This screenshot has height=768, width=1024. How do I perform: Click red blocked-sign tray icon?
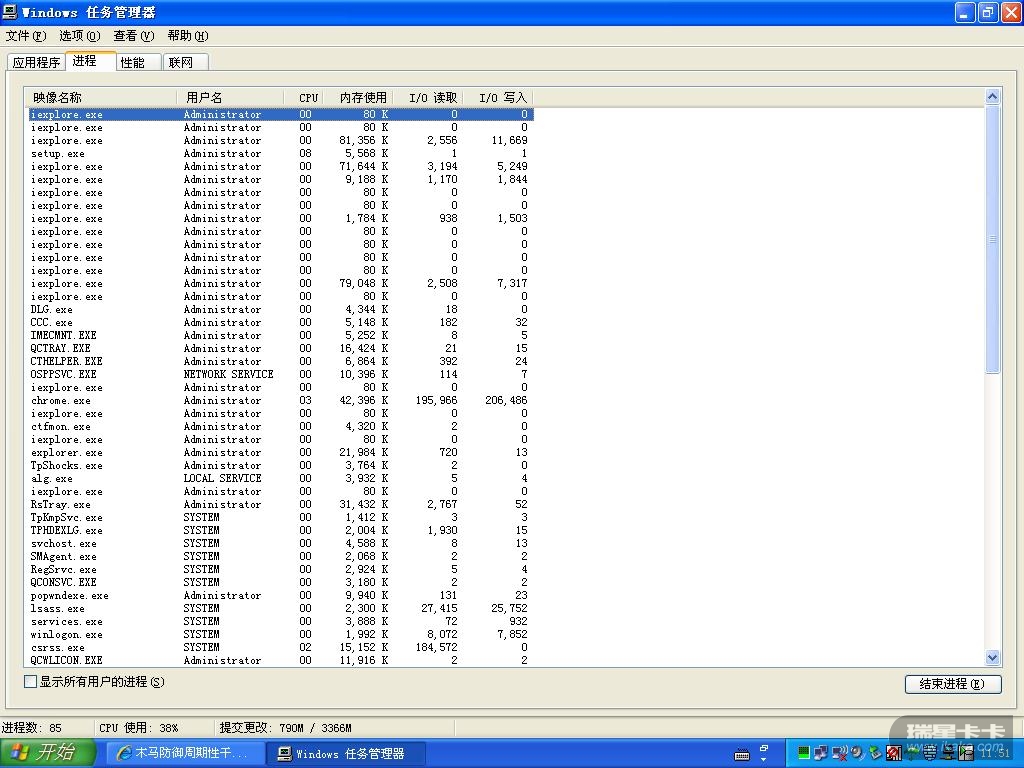894,753
